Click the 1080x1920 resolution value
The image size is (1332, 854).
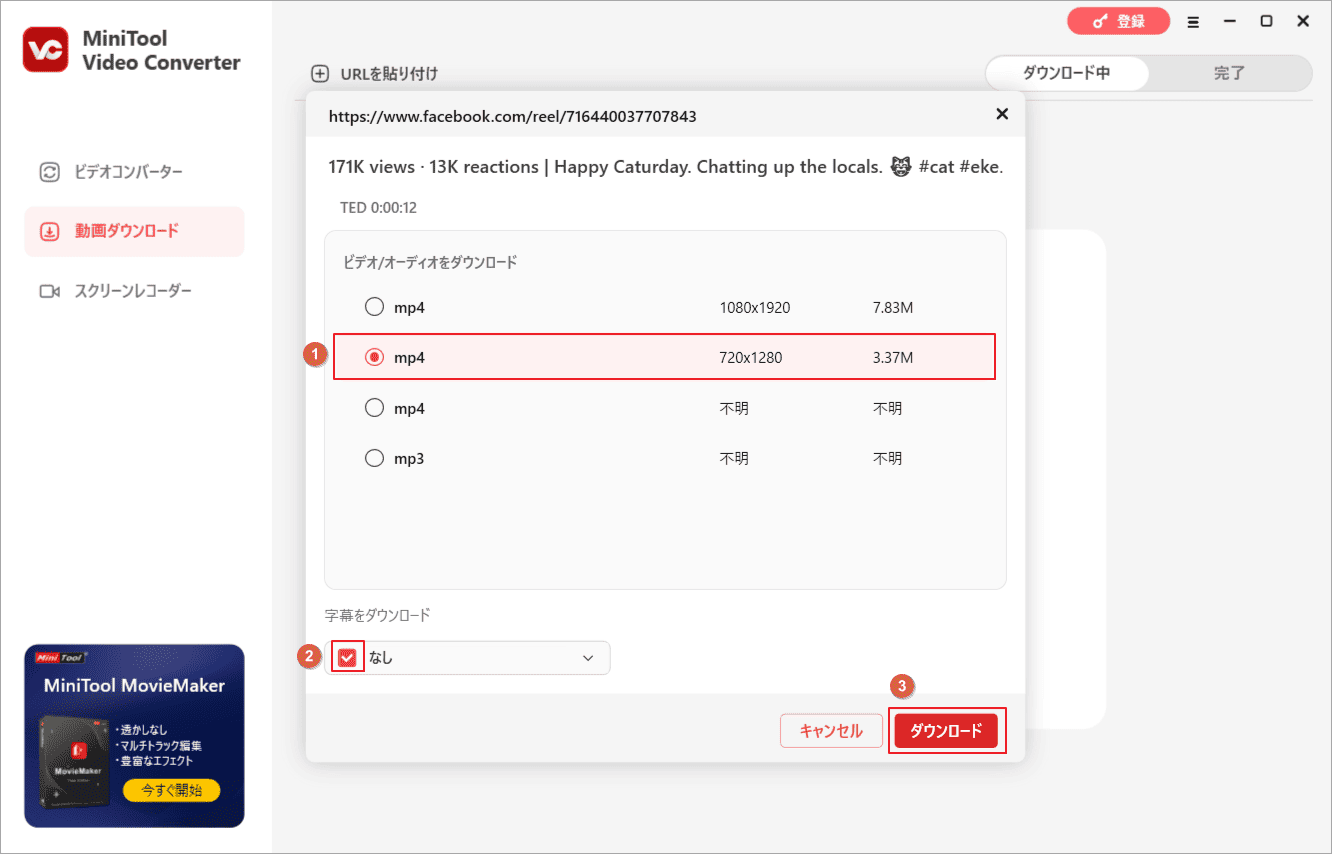click(x=755, y=307)
